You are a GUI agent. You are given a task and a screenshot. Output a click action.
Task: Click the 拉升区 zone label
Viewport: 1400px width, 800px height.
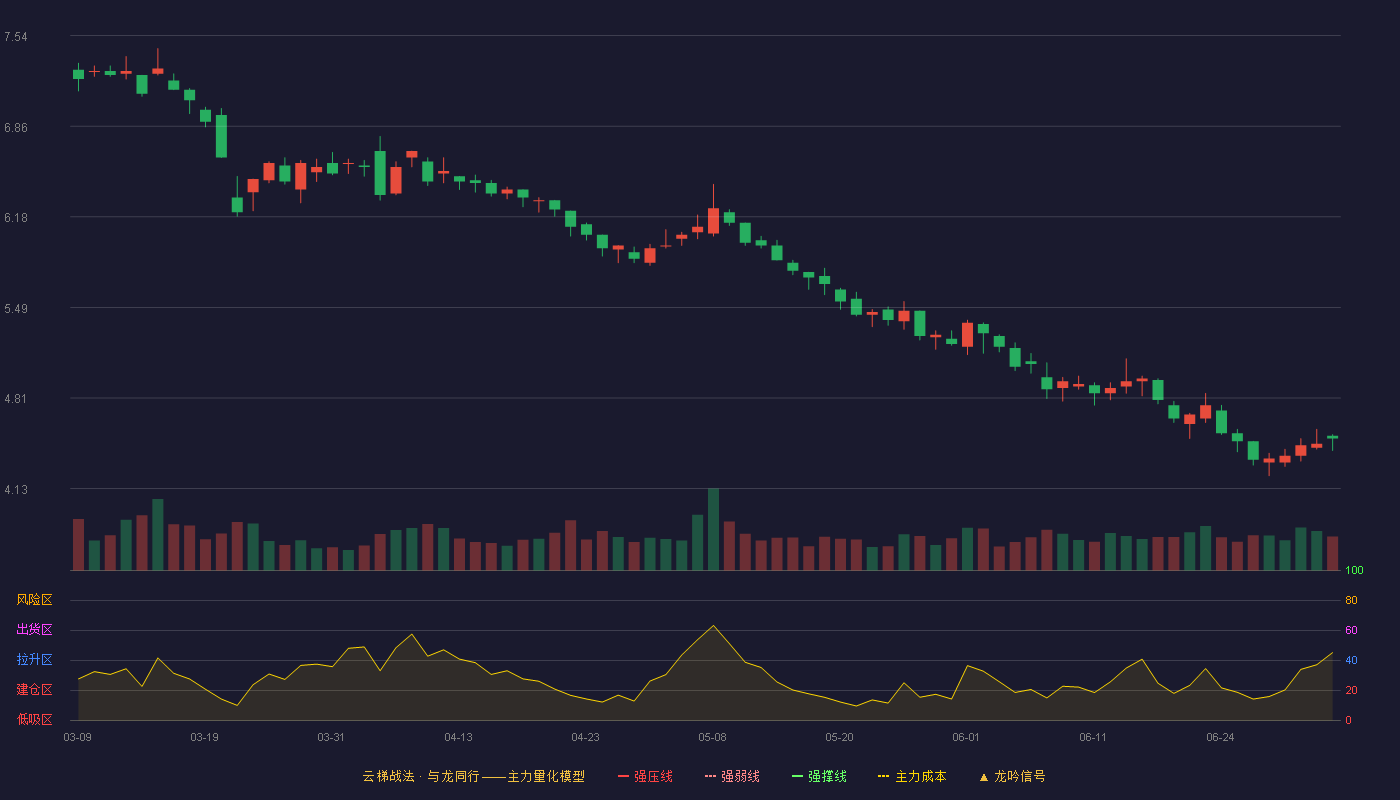[x=34, y=660]
